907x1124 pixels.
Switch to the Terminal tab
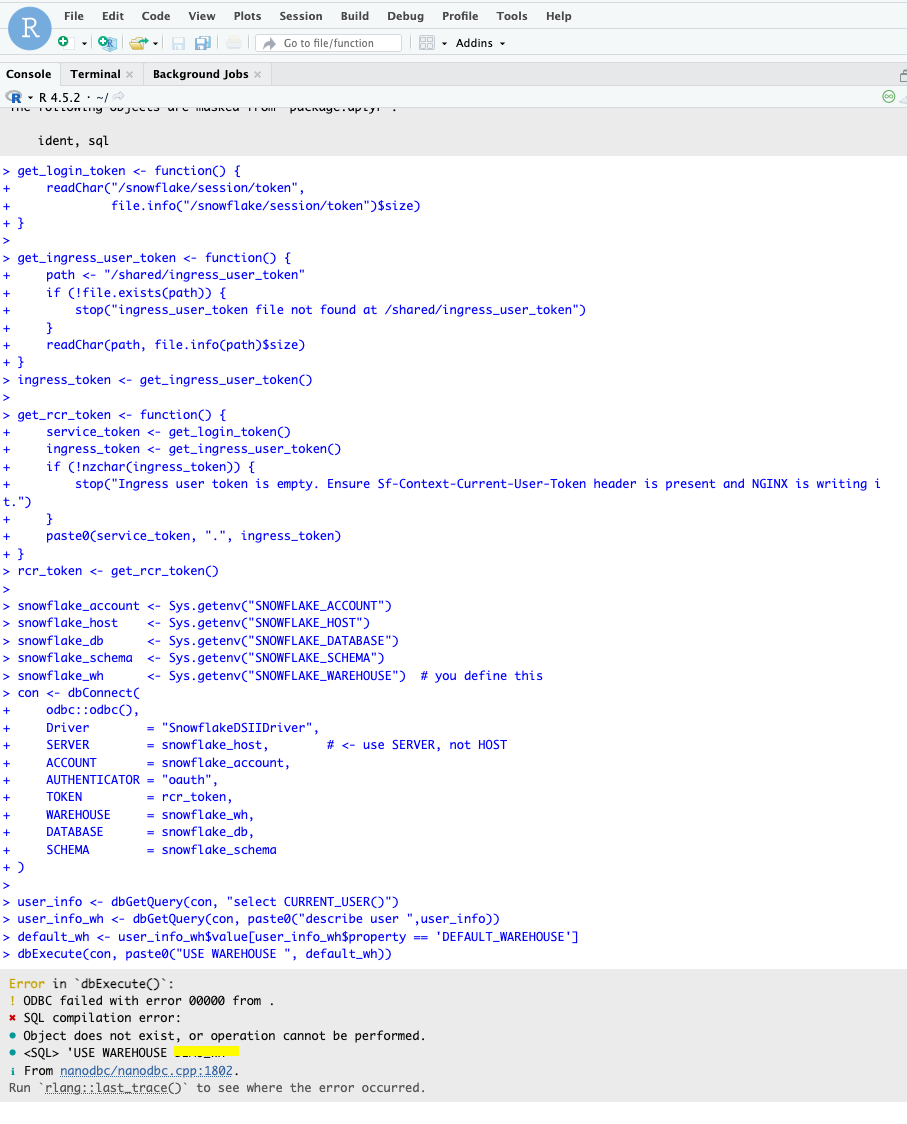[x=95, y=74]
